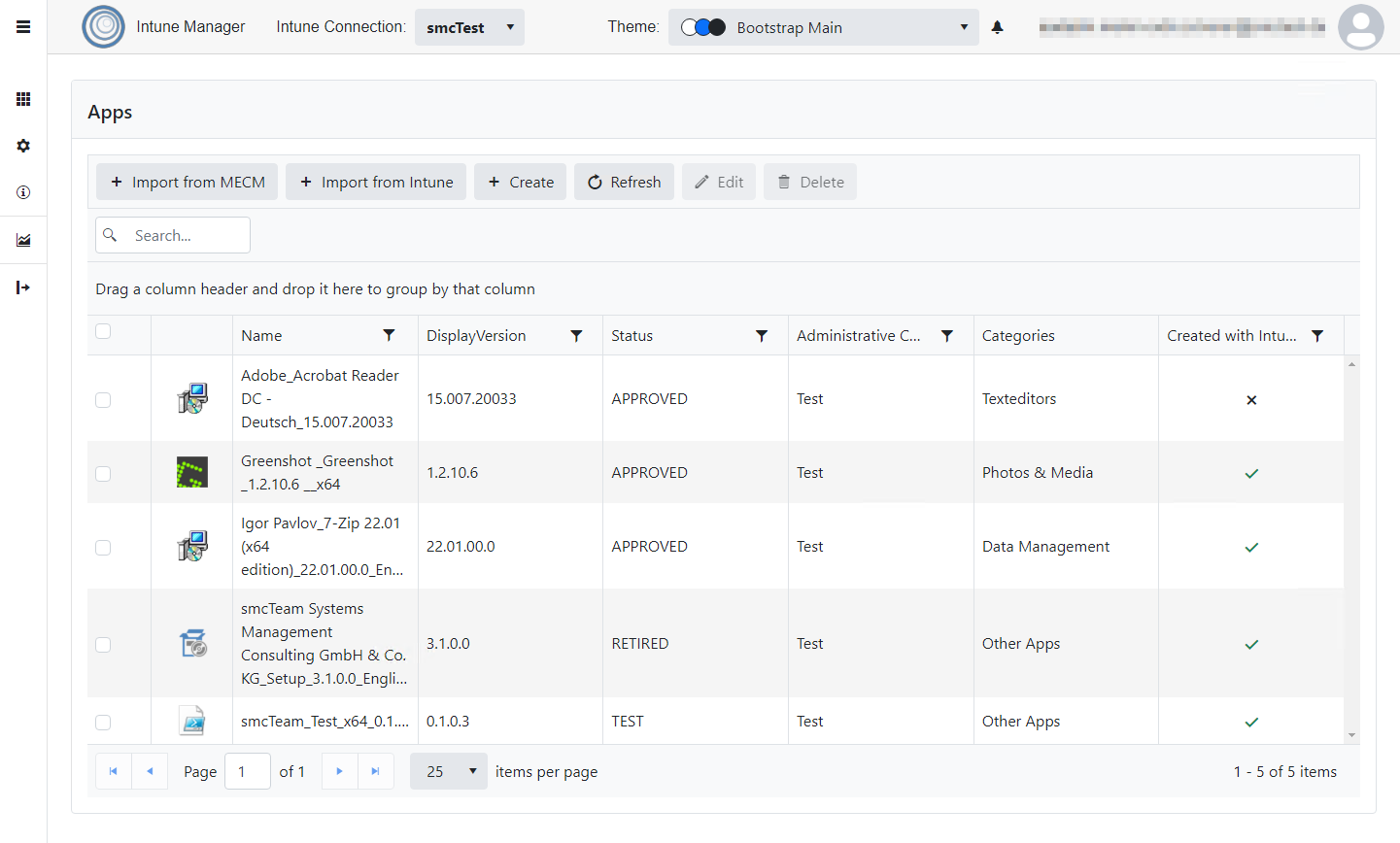Click the Create button
The image size is (1400, 843).
tap(521, 182)
